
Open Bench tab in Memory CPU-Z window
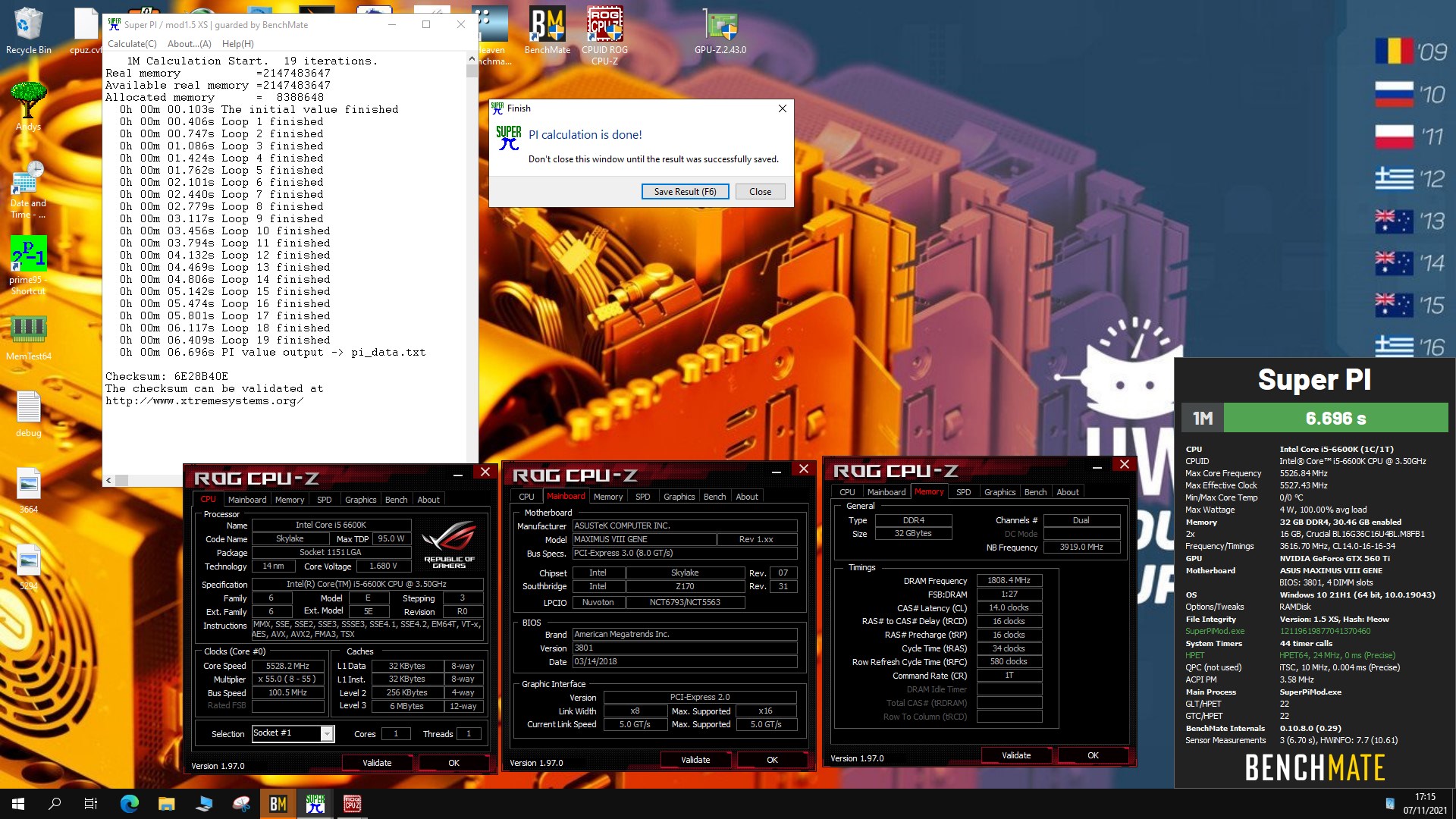point(1035,492)
